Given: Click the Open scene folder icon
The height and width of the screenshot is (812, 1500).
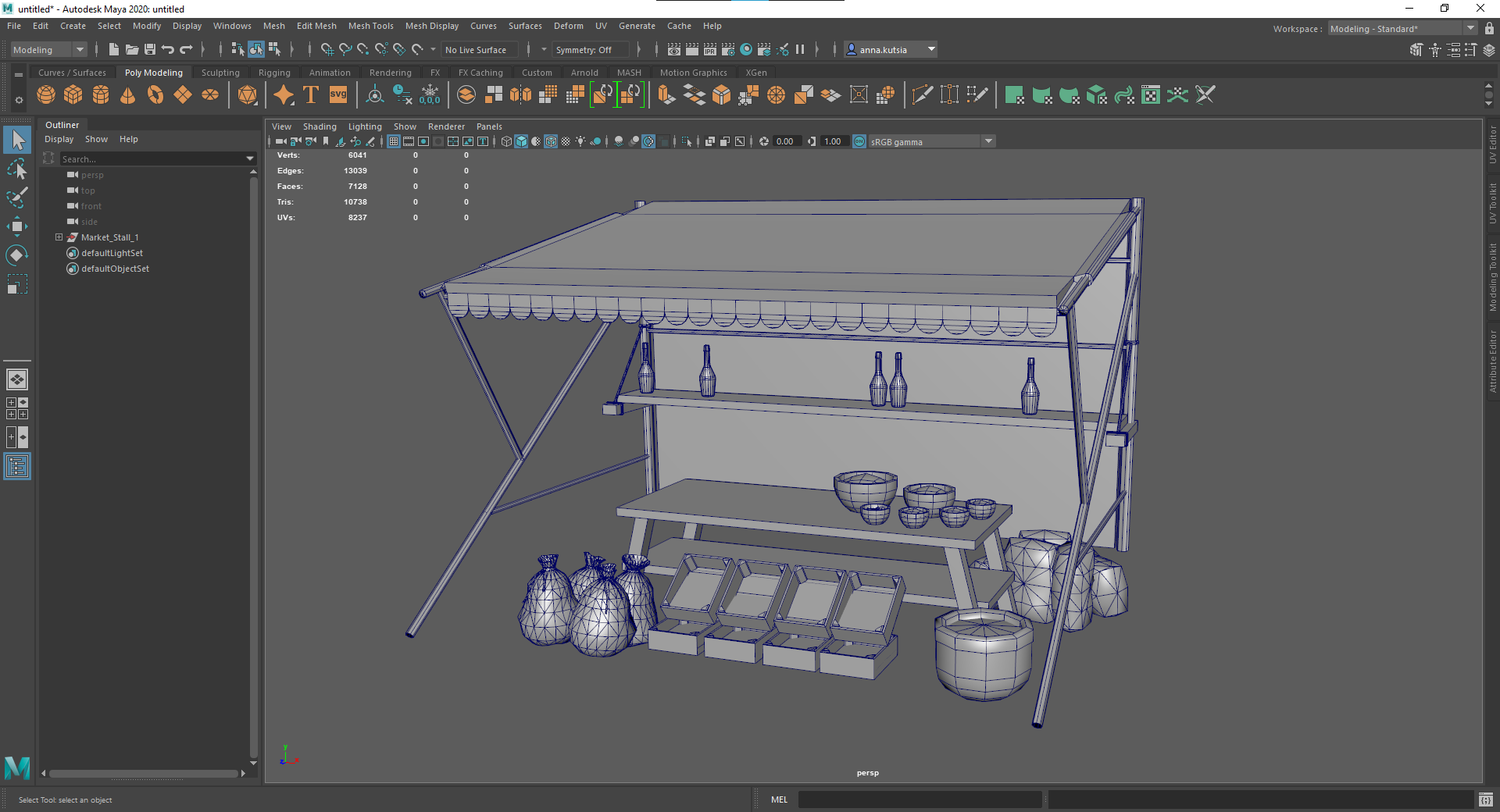Looking at the screenshot, I should click(x=132, y=49).
